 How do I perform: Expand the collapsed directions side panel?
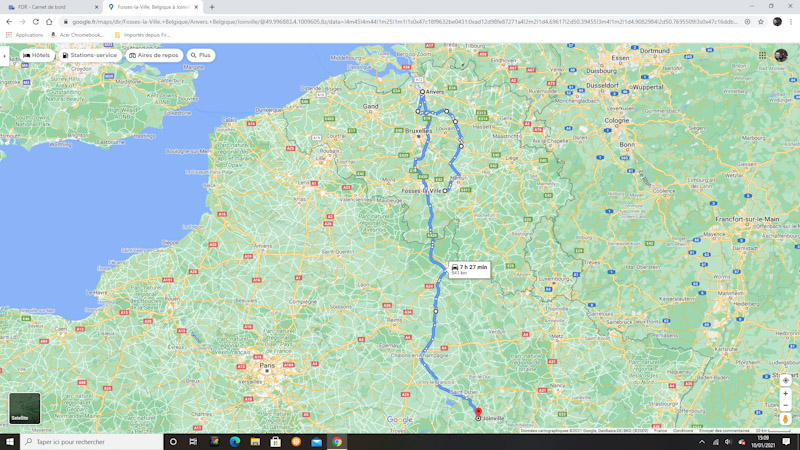coord(5,55)
